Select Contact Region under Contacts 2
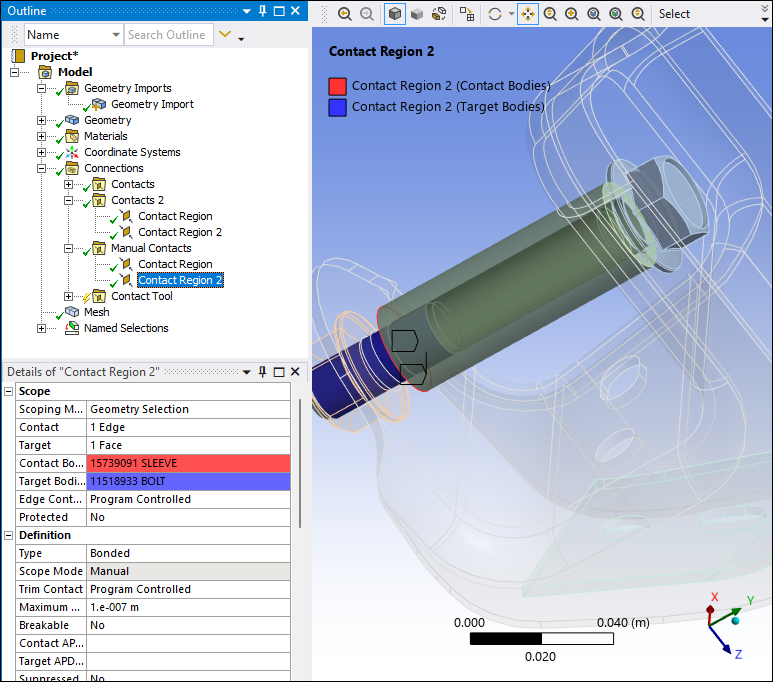Image resolution: width=773 pixels, height=682 pixels. 175,216
